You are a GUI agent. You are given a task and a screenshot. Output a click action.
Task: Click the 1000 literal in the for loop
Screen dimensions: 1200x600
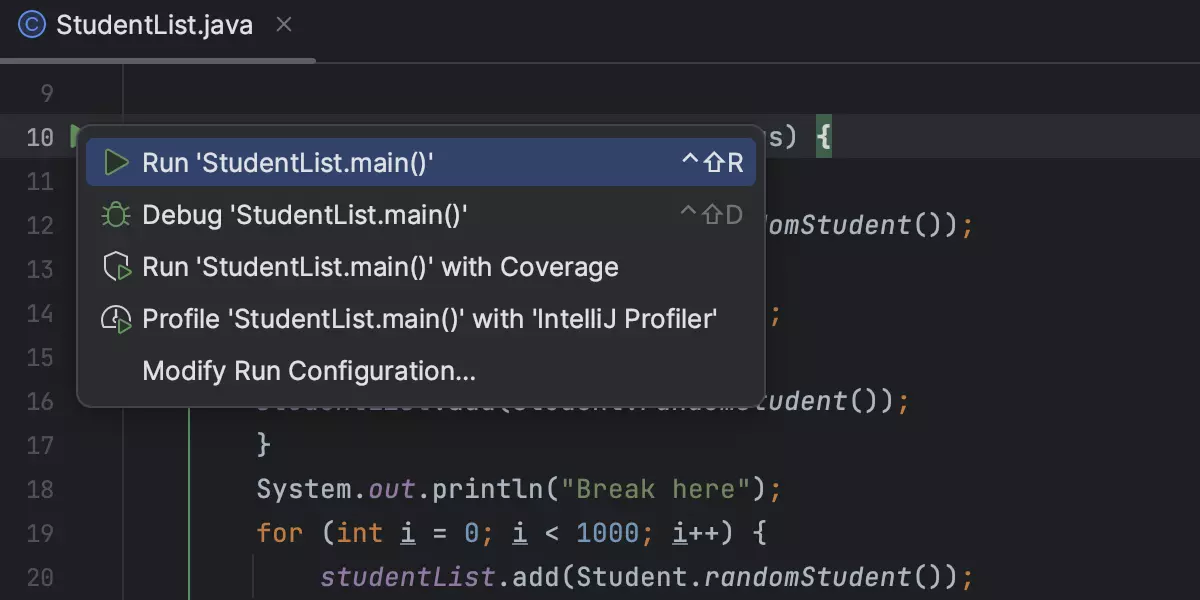608,533
